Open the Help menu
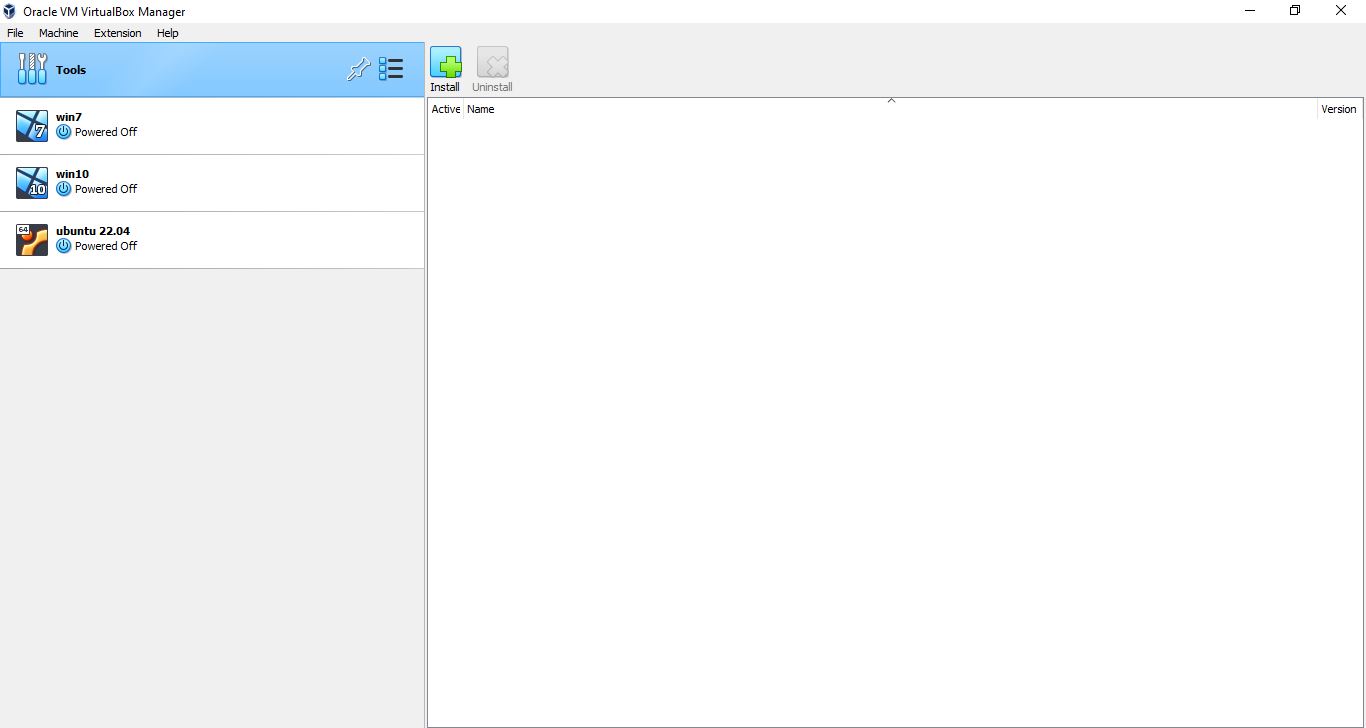This screenshot has height=728, width=1366. 168,33
